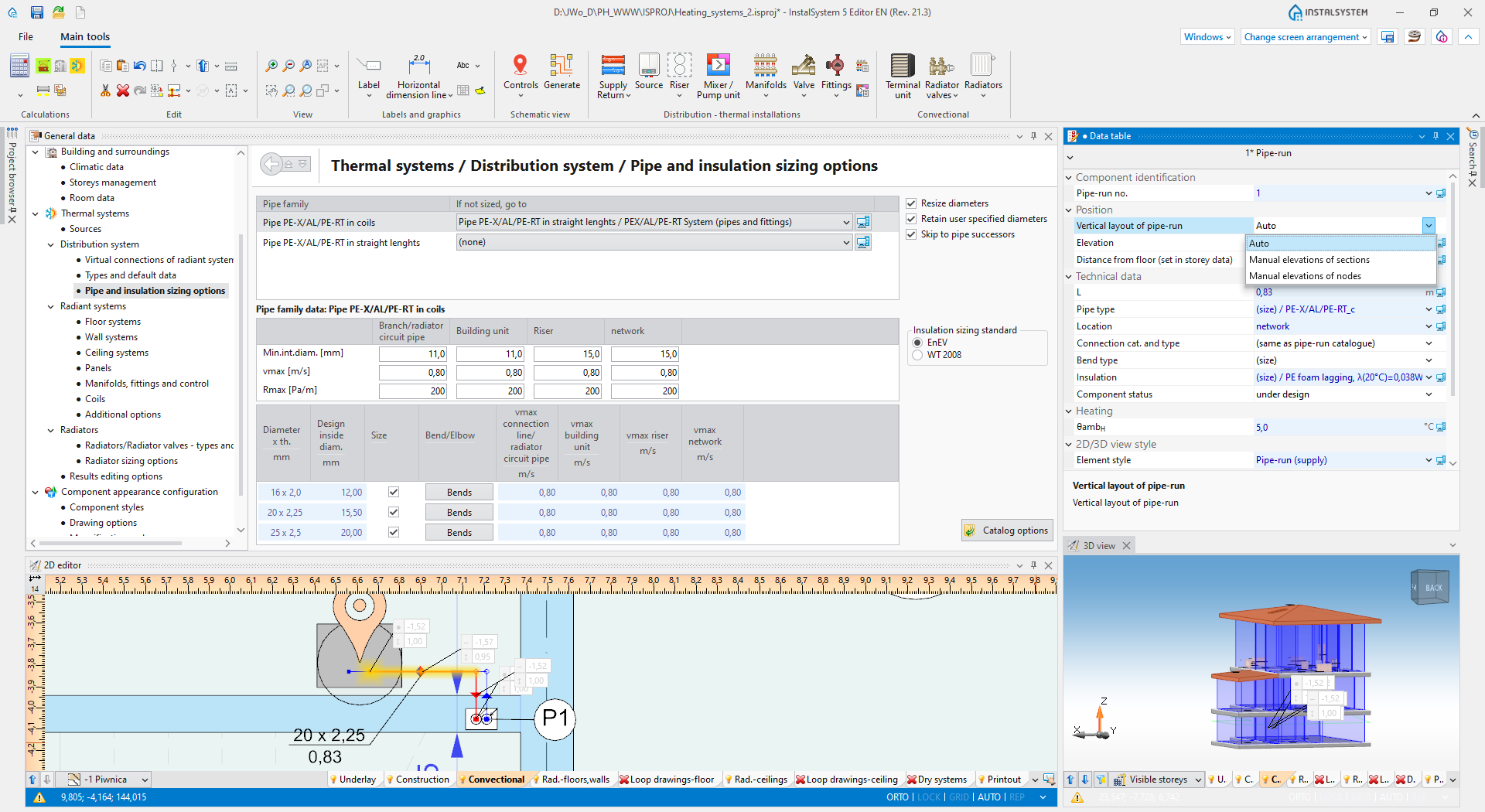Image resolution: width=1485 pixels, height=812 pixels.
Task: Open the Windows dropdown
Action: (1207, 37)
